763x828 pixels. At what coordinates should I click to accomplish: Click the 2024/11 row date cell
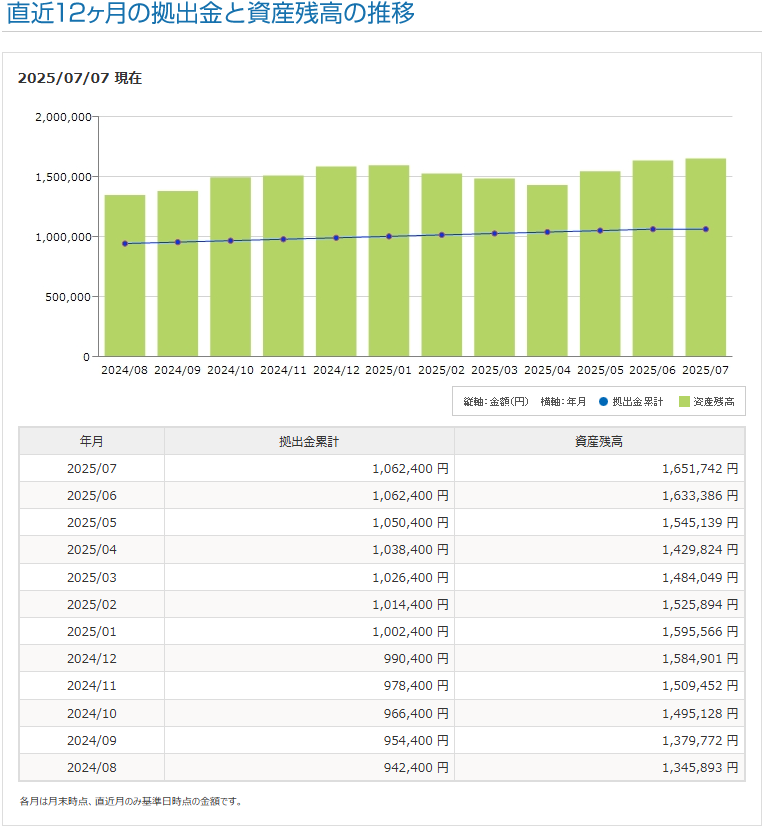tap(91, 685)
